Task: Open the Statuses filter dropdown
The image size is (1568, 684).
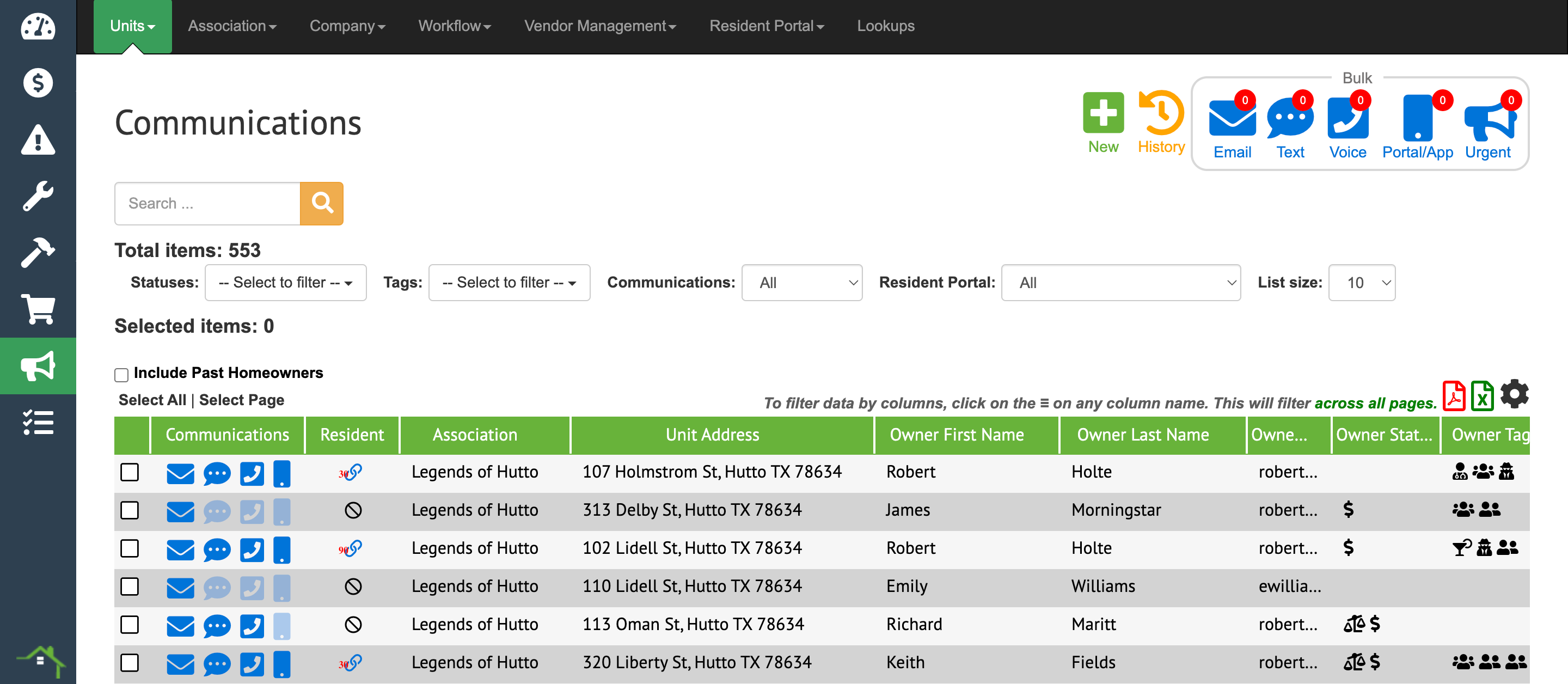Action: pyautogui.click(x=285, y=283)
